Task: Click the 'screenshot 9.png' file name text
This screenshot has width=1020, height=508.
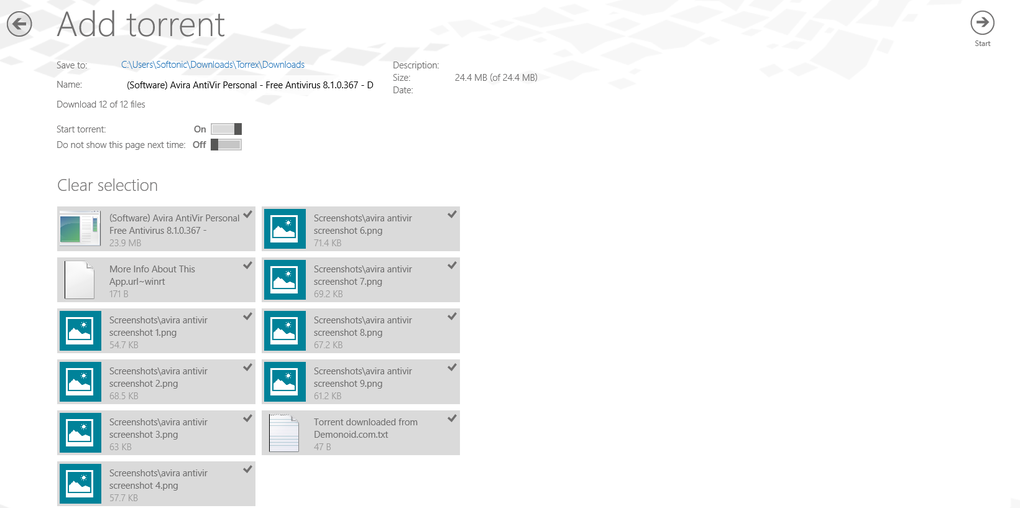Action: [363, 377]
